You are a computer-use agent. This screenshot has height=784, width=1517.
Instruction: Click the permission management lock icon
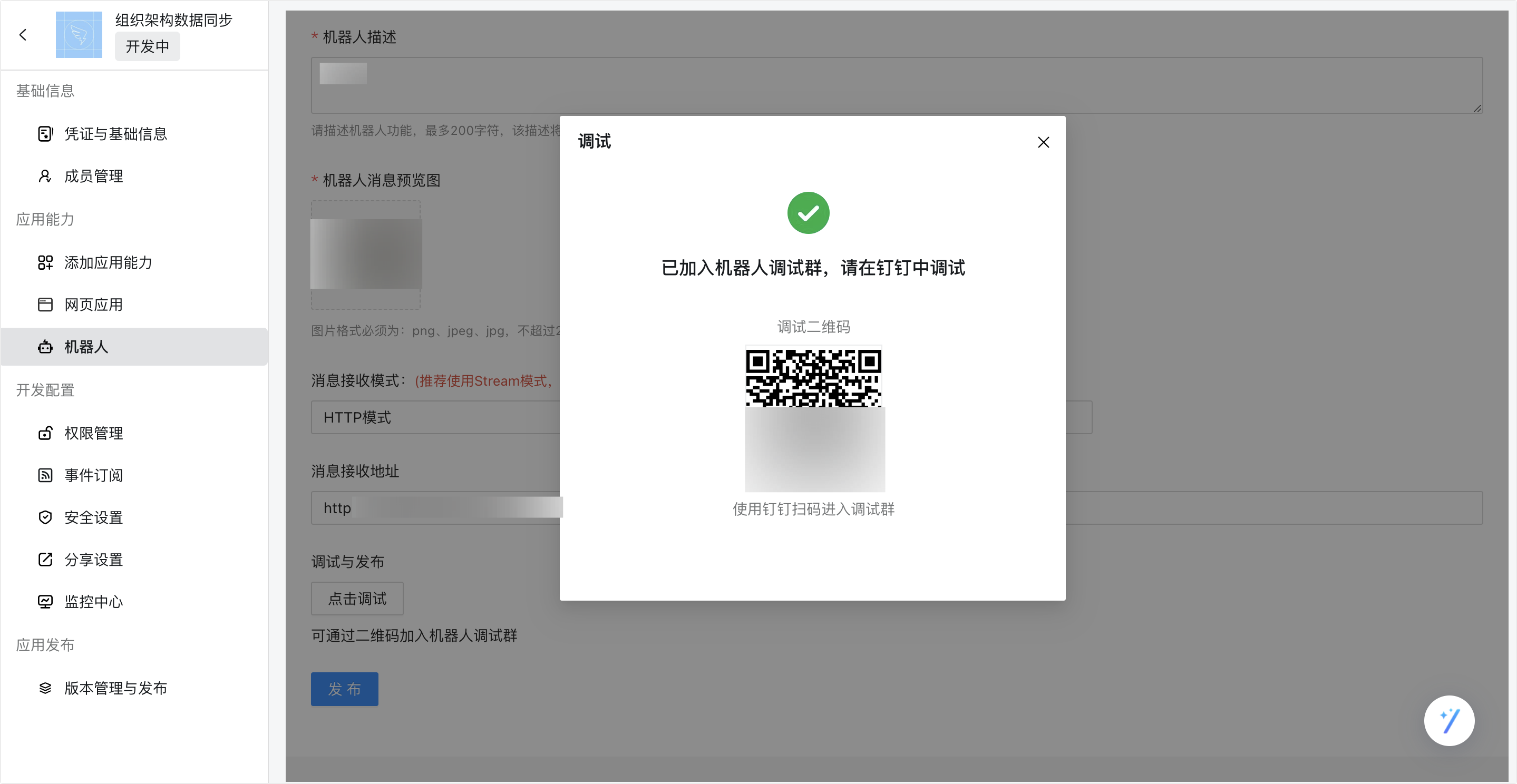click(x=45, y=433)
